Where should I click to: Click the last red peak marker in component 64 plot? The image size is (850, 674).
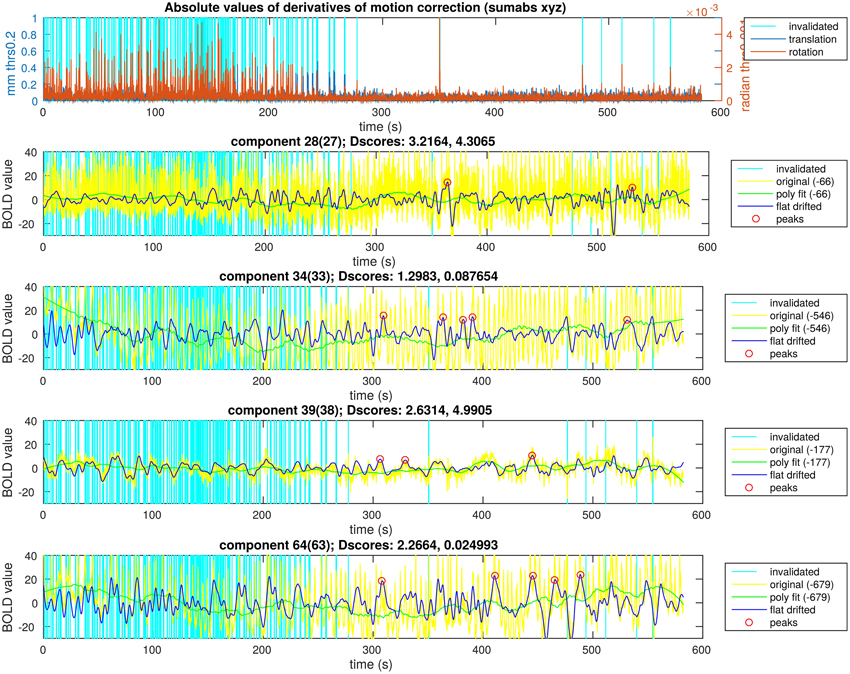pyautogui.click(x=581, y=575)
